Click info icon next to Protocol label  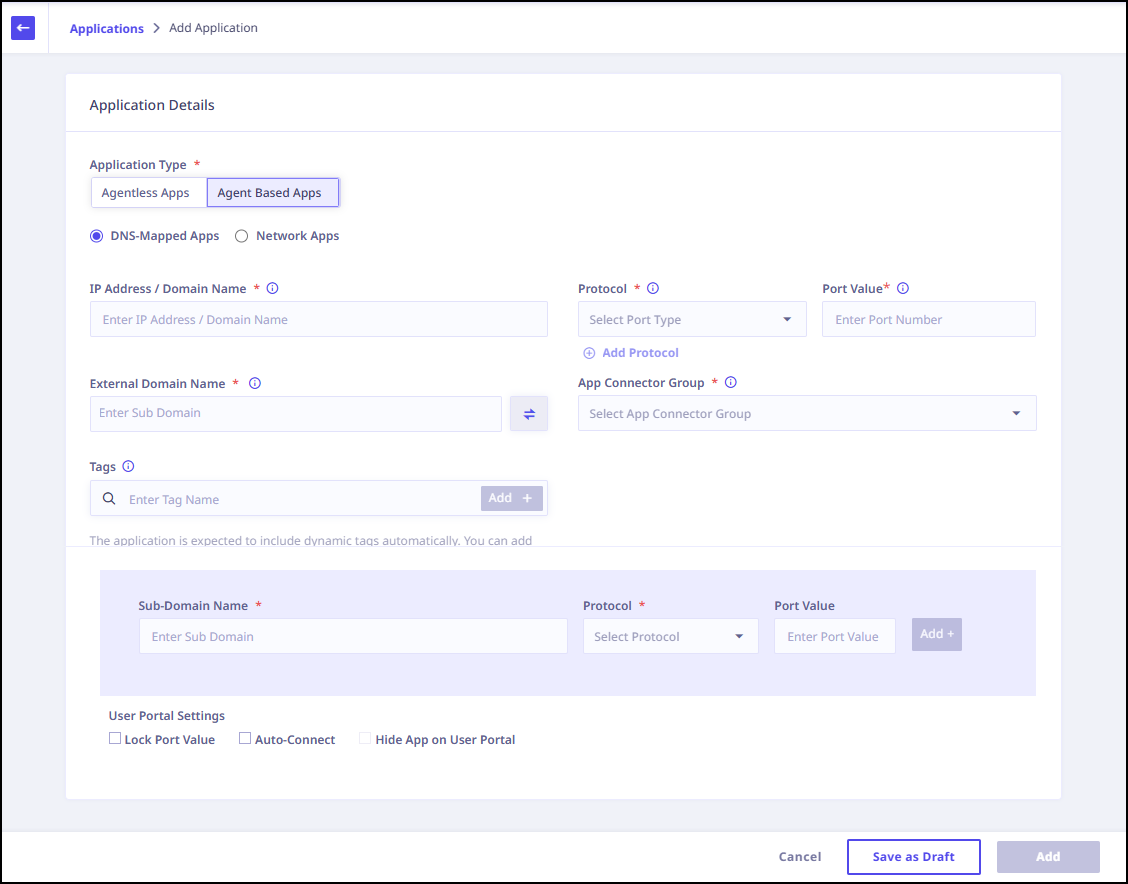[653, 288]
